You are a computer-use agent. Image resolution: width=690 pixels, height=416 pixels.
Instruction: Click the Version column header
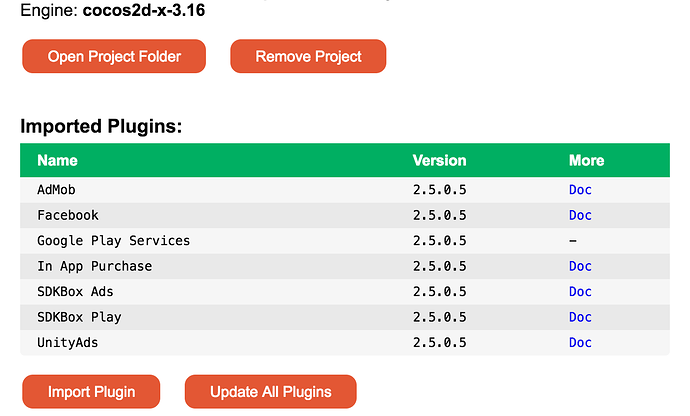(439, 160)
